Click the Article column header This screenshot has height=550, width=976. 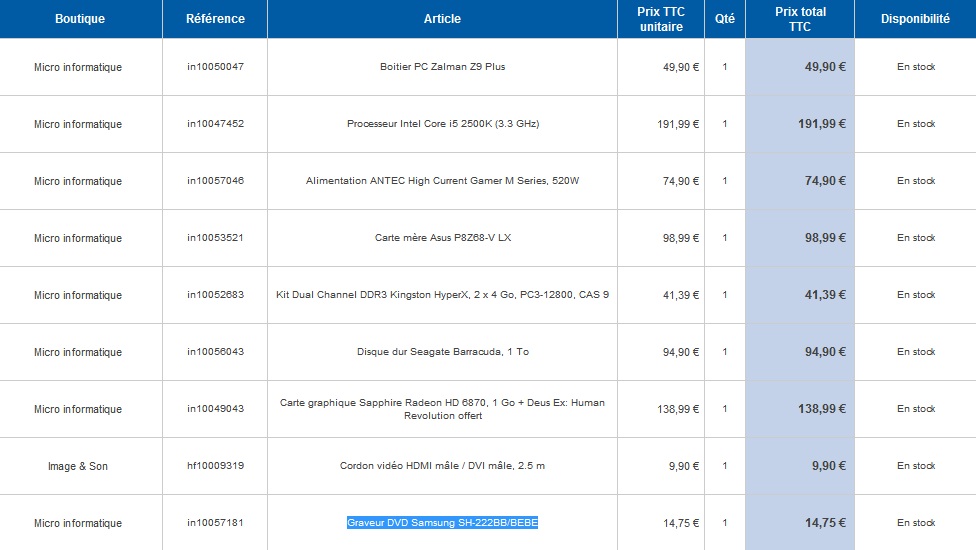[442, 19]
